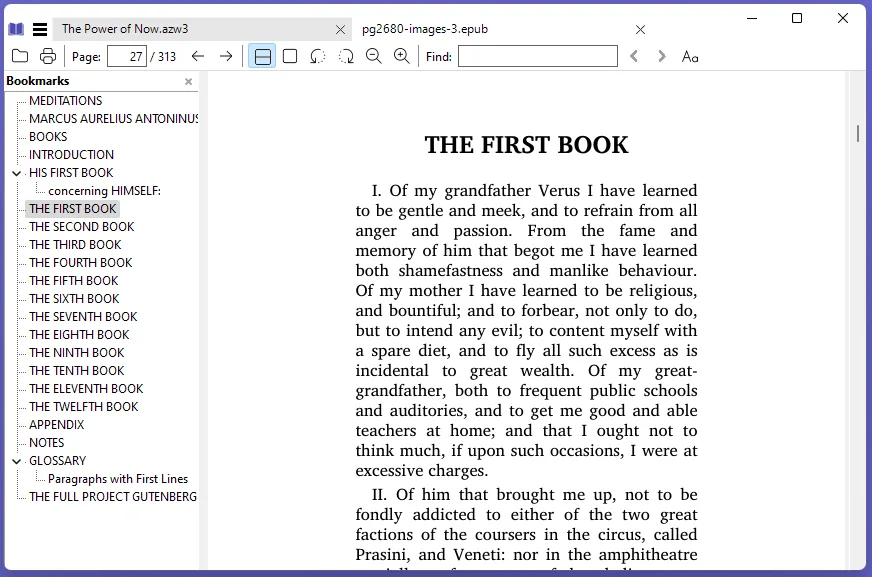Close the pg2680-images-3.epub tab
The width and height of the screenshot is (872, 577).
click(x=641, y=29)
